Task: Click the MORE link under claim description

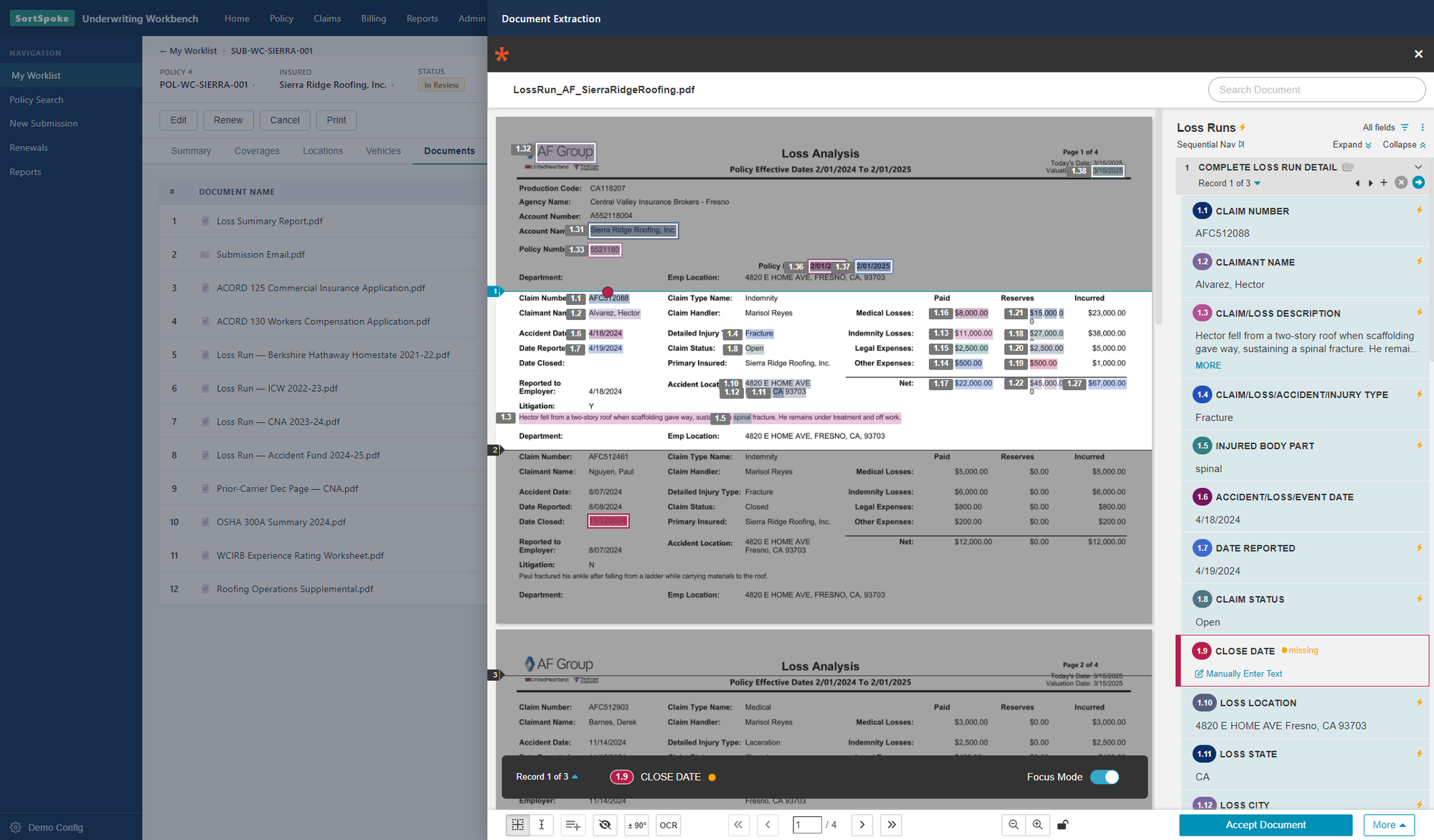Action: (1208, 365)
